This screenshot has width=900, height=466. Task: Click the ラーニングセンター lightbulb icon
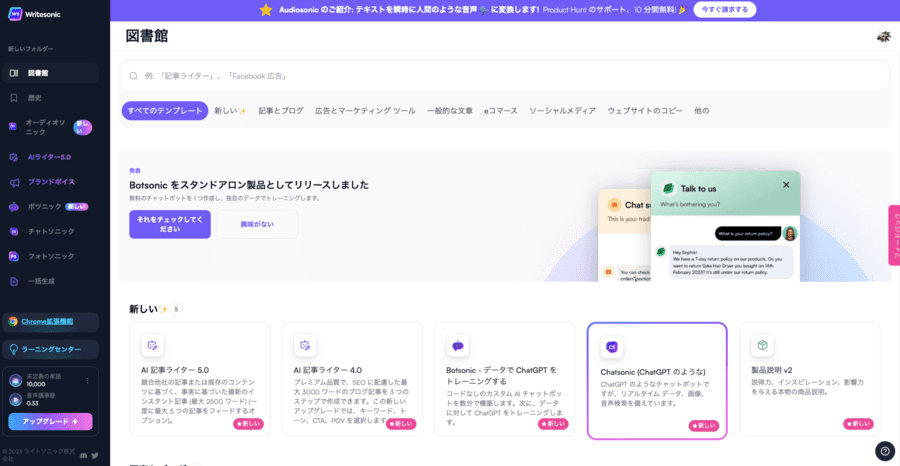coord(13,349)
